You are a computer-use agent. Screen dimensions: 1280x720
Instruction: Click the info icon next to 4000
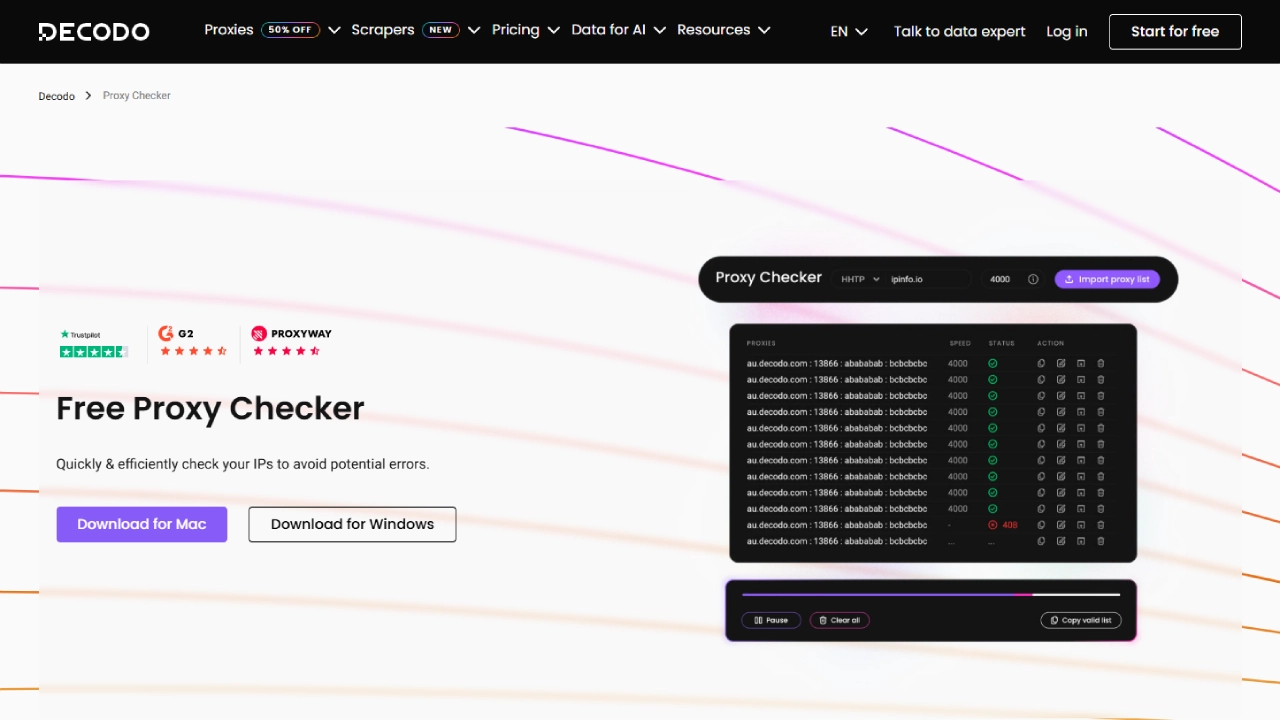1033,280
